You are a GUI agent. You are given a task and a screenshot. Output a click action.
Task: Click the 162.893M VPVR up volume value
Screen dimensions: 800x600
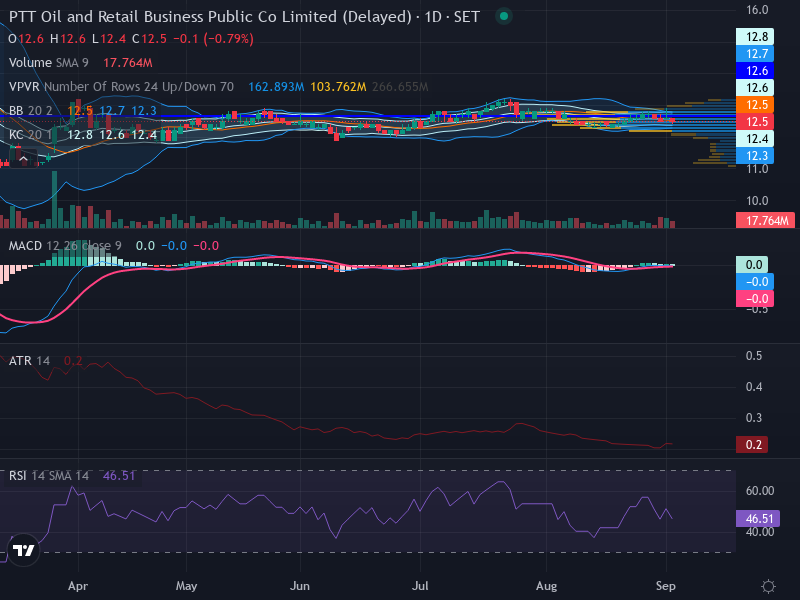(x=276, y=87)
